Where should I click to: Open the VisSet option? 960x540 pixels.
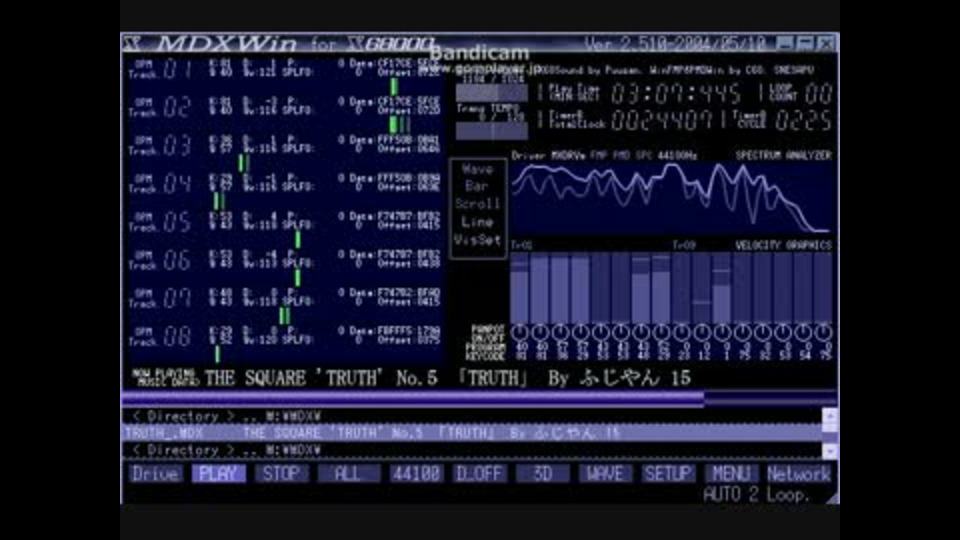click(x=478, y=239)
